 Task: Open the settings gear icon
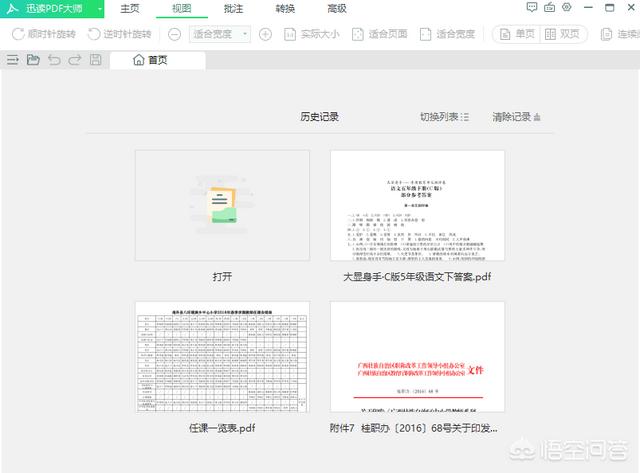pos(567,7)
